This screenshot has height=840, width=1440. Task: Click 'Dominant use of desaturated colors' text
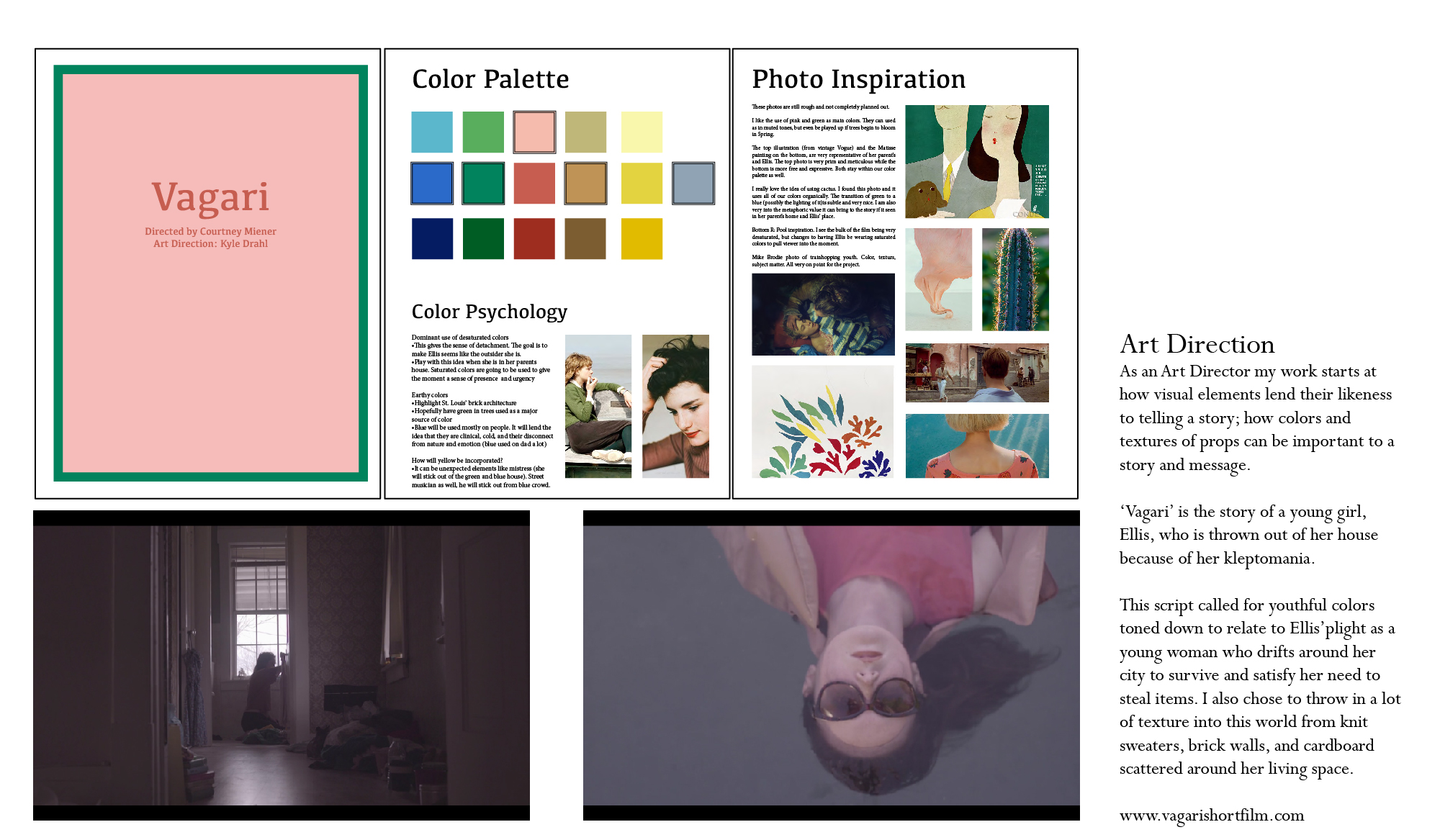[460, 338]
